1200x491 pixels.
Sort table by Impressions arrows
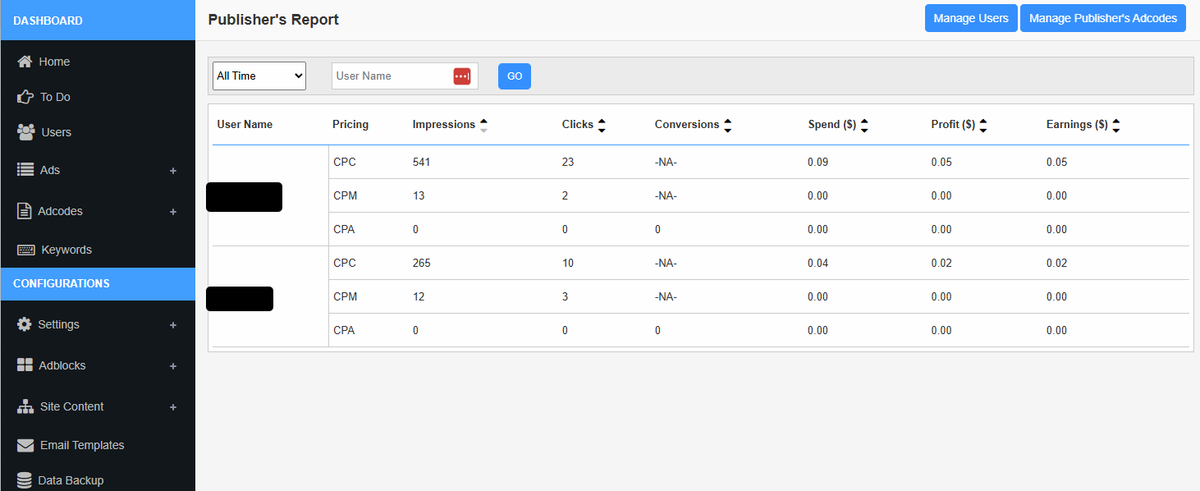(484, 125)
